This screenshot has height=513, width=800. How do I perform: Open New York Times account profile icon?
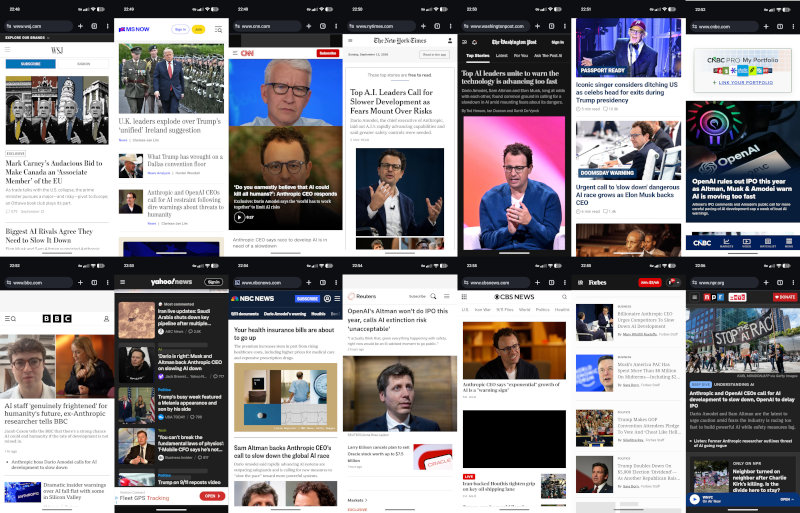pyautogui.click(x=449, y=40)
